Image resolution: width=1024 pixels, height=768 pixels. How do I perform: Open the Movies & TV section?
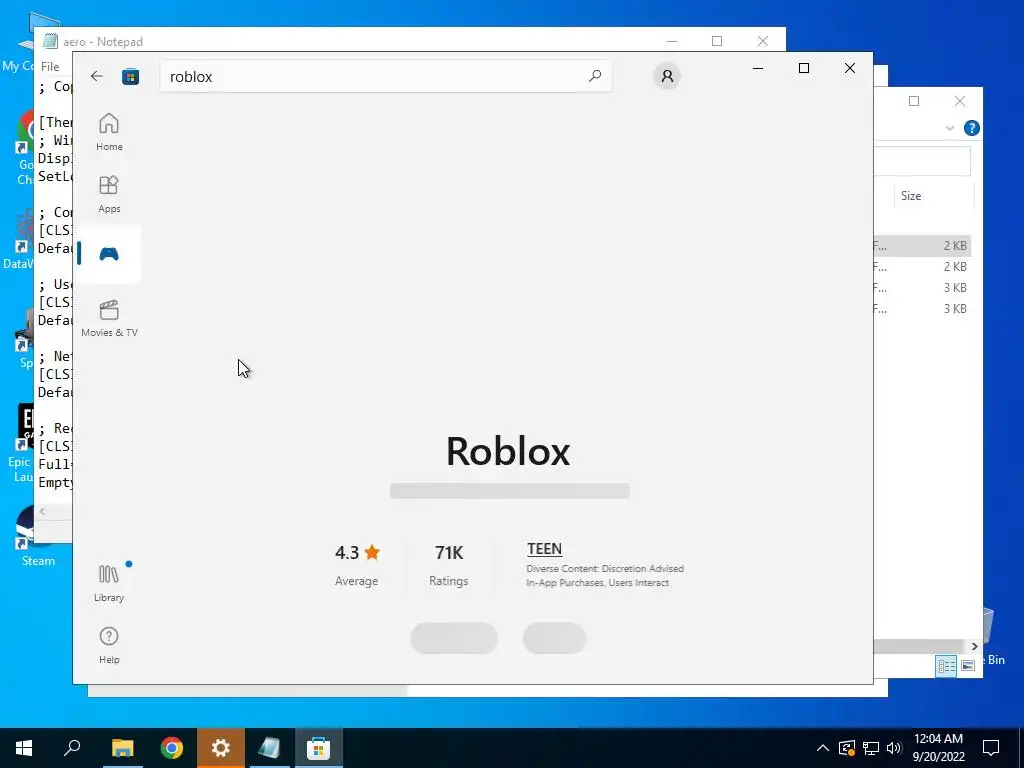(x=109, y=318)
